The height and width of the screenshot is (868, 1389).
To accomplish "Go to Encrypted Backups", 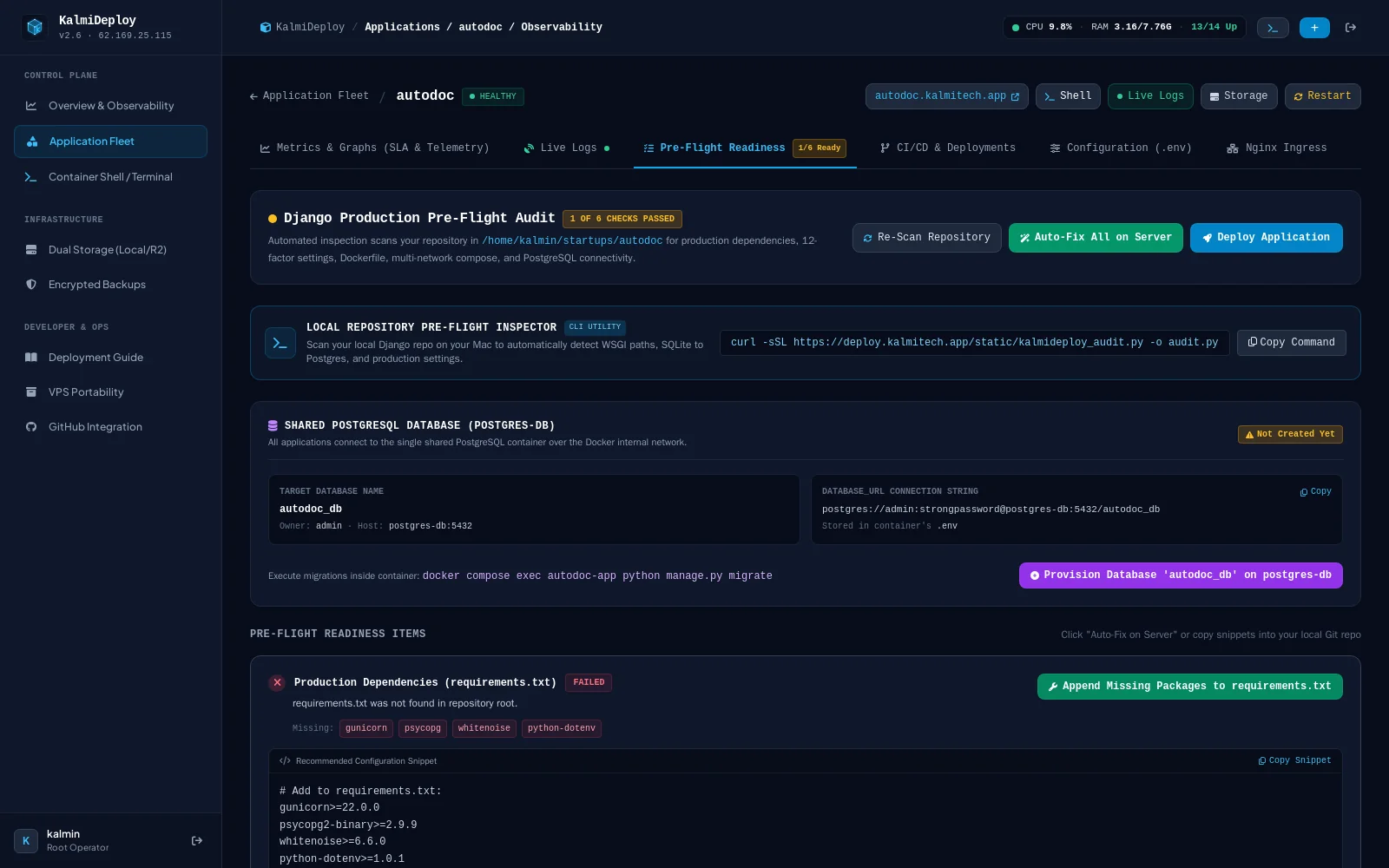I will click(110, 285).
